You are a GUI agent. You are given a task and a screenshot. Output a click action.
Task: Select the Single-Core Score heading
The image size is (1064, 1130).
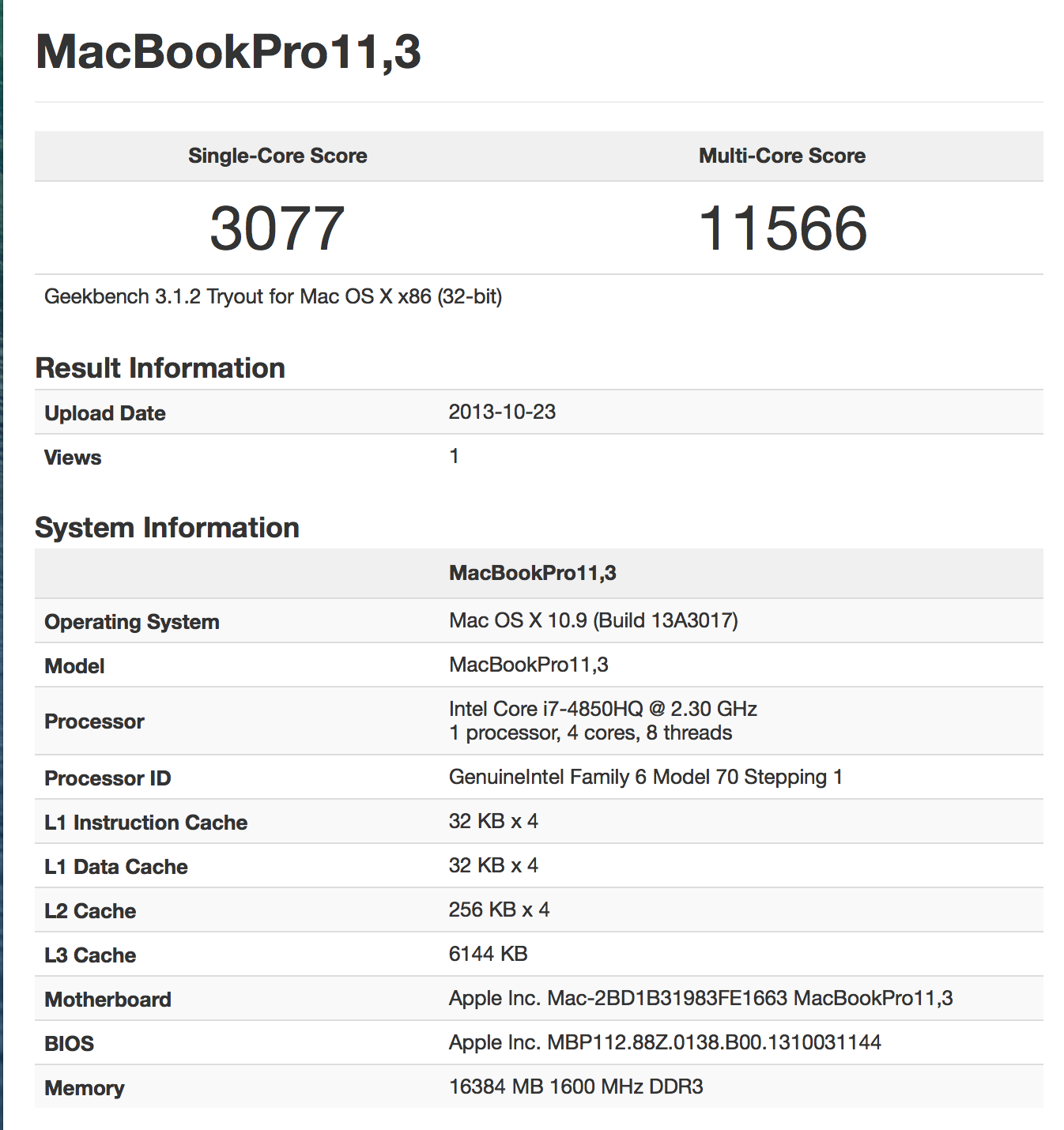277,156
